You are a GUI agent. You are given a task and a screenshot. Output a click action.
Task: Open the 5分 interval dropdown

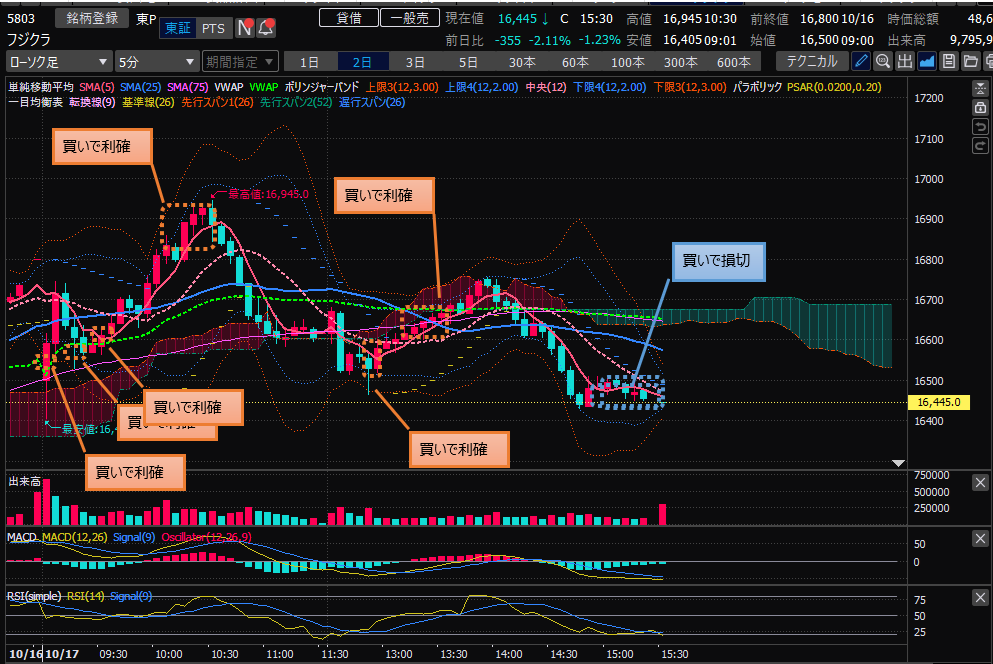[x=155, y=61]
